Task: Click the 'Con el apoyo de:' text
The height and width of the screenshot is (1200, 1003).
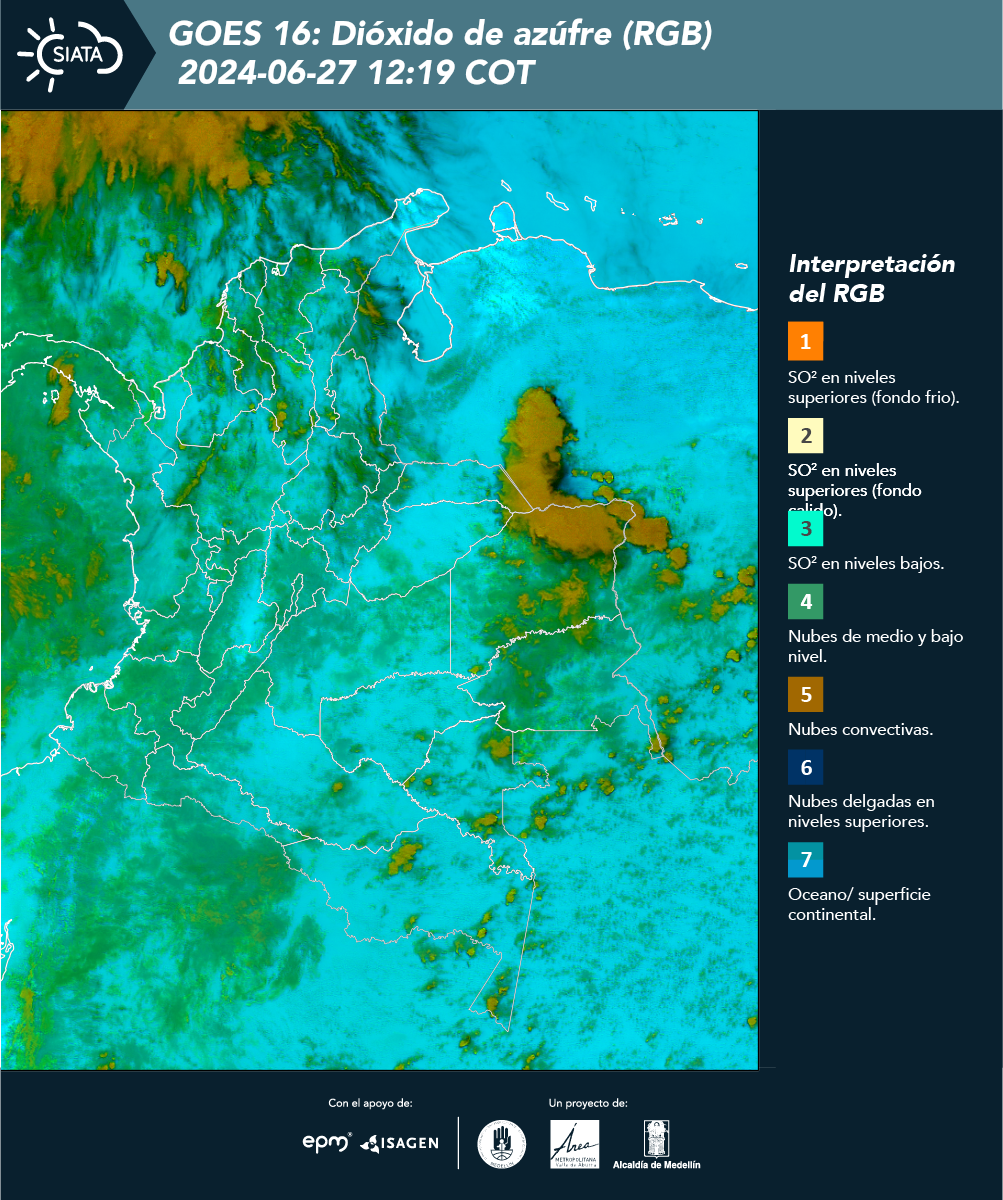Action: [x=370, y=1103]
